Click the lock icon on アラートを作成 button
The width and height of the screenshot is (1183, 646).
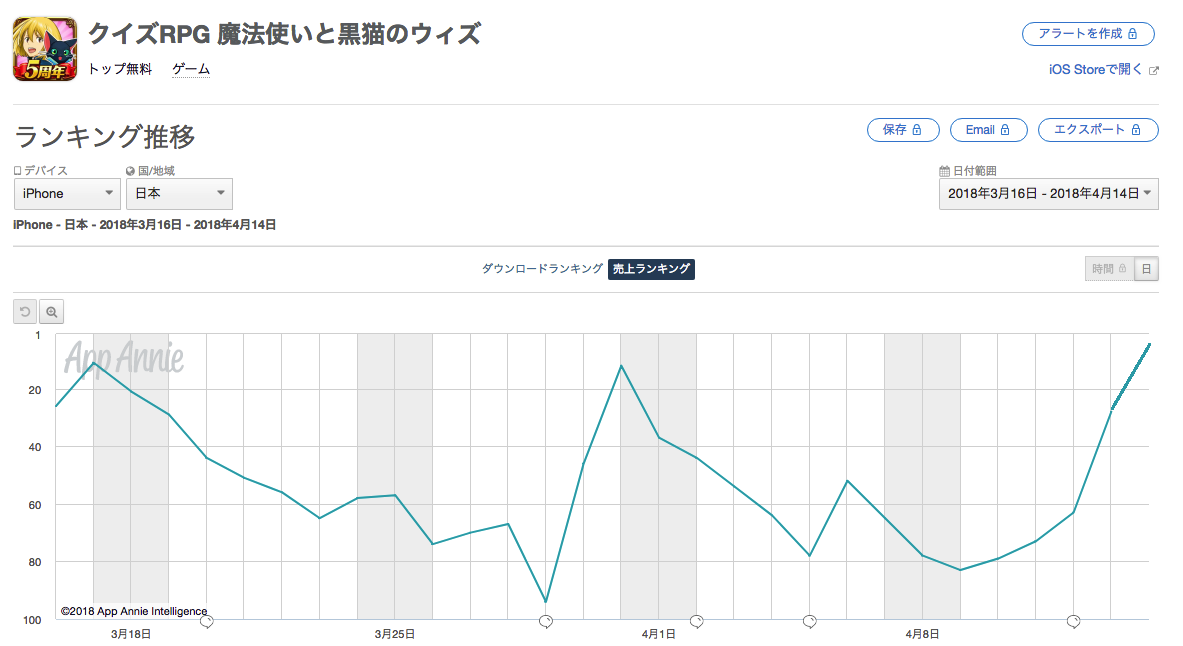point(1132,34)
